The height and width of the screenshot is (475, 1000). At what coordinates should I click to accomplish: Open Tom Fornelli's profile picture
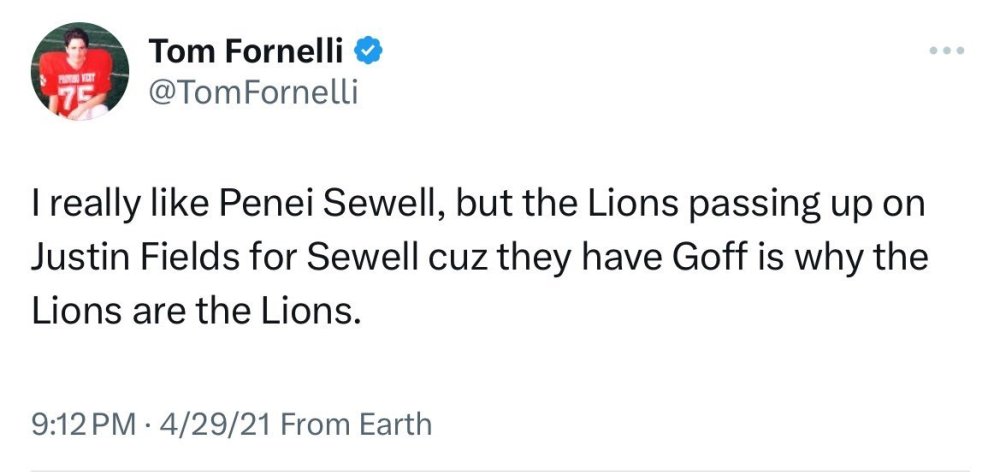click(x=79, y=72)
